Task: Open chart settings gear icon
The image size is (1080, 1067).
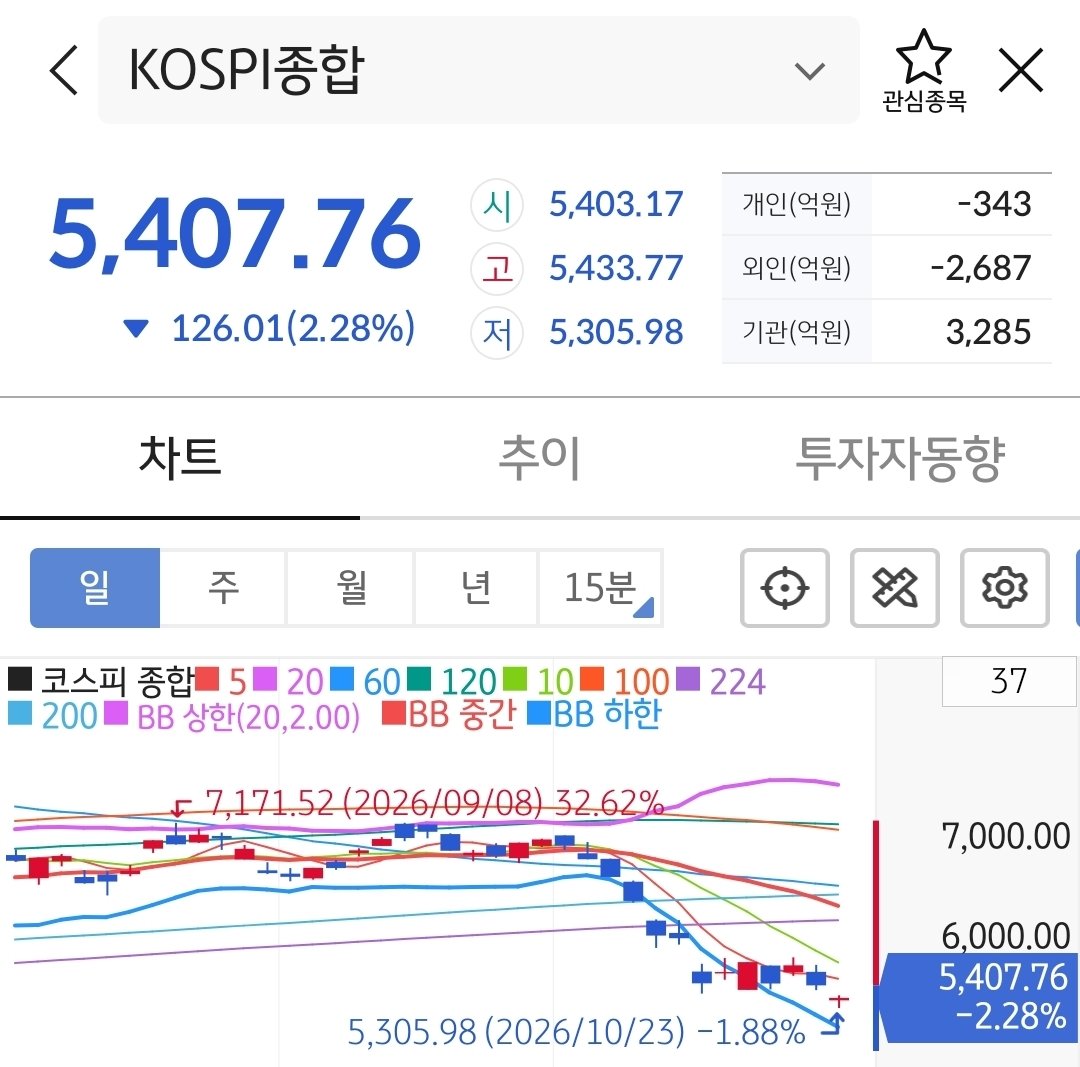Action: [1005, 588]
